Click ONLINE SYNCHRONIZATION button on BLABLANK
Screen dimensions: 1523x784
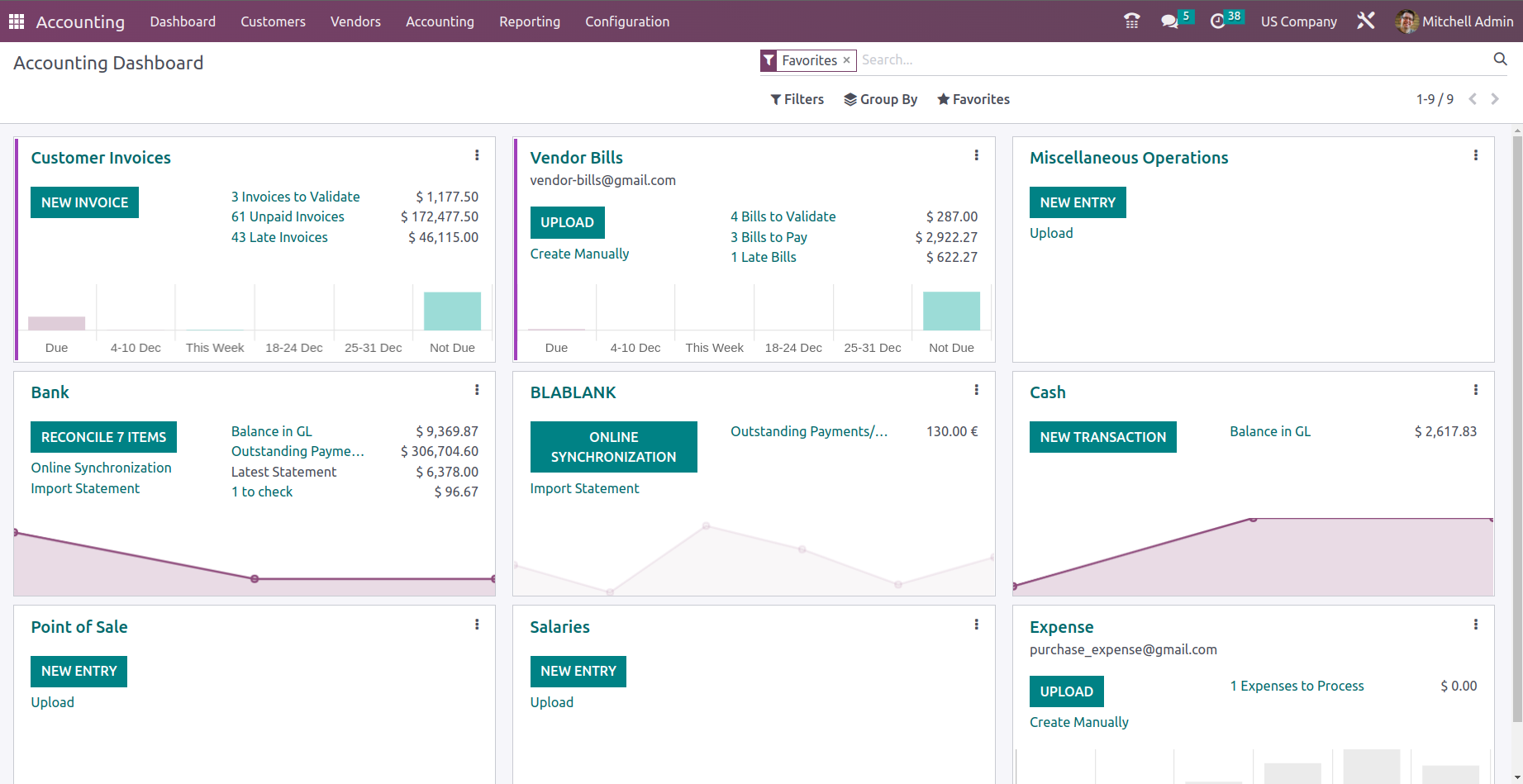[614, 447]
